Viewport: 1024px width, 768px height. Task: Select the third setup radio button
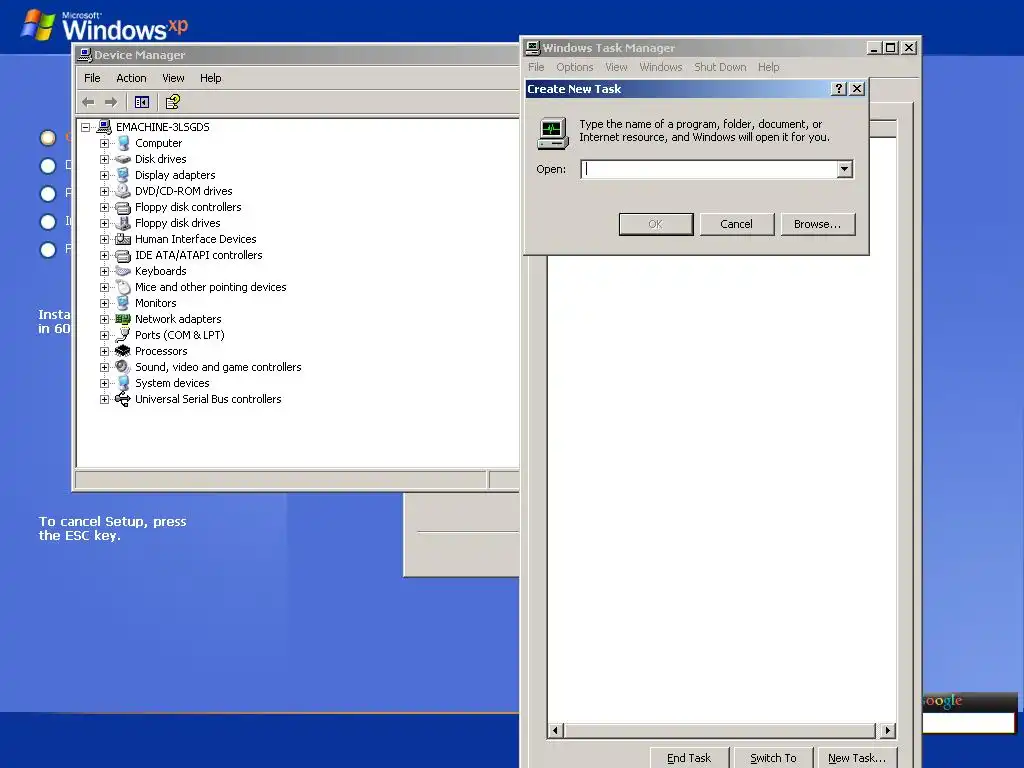pos(48,194)
